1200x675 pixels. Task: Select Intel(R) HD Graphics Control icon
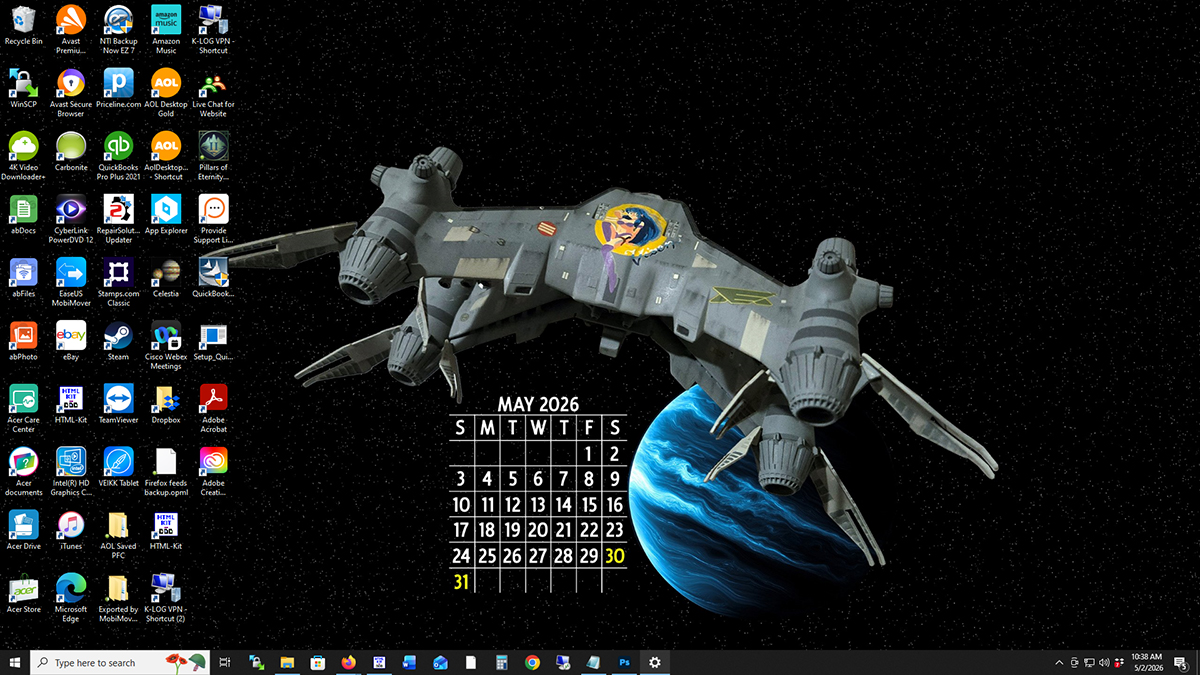[x=71, y=470]
